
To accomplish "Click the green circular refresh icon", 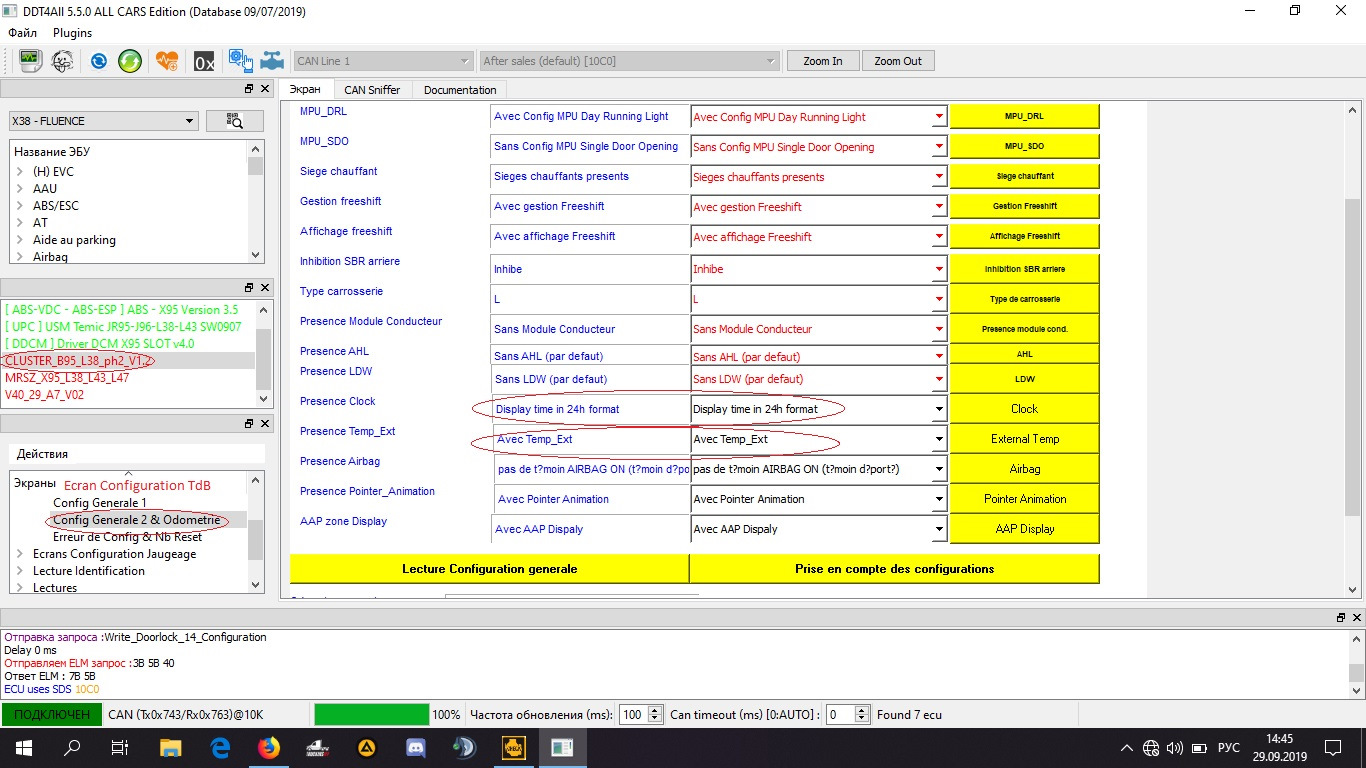I will pyautogui.click(x=130, y=61).
